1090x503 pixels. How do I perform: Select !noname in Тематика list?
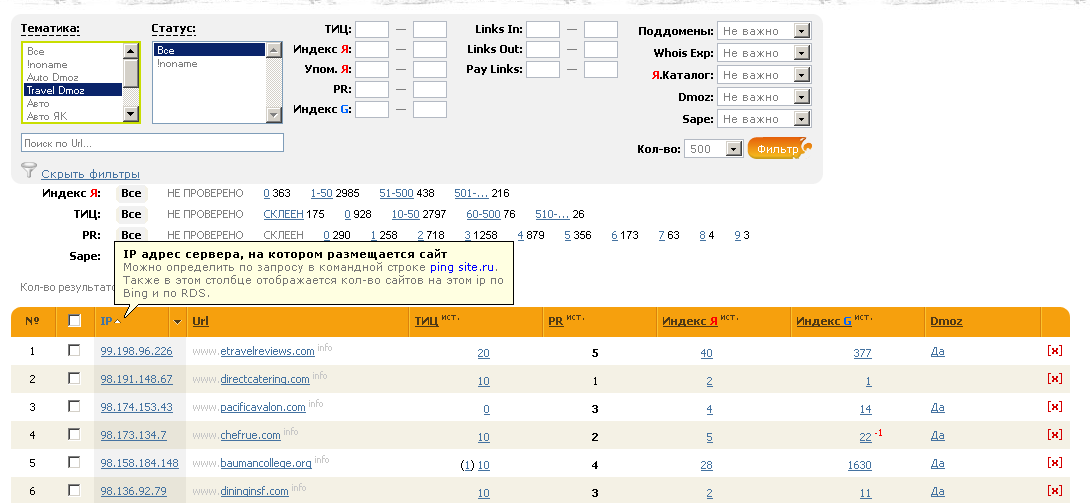pos(73,64)
